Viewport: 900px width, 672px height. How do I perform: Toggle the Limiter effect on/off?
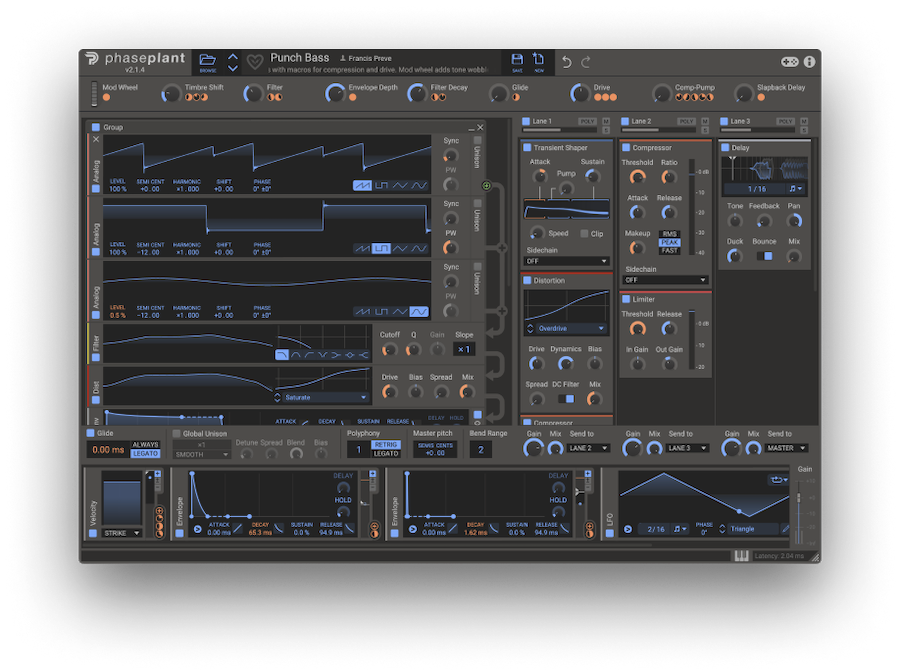[626, 299]
